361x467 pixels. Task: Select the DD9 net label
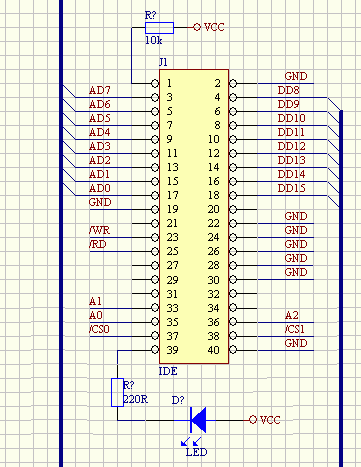click(289, 104)
